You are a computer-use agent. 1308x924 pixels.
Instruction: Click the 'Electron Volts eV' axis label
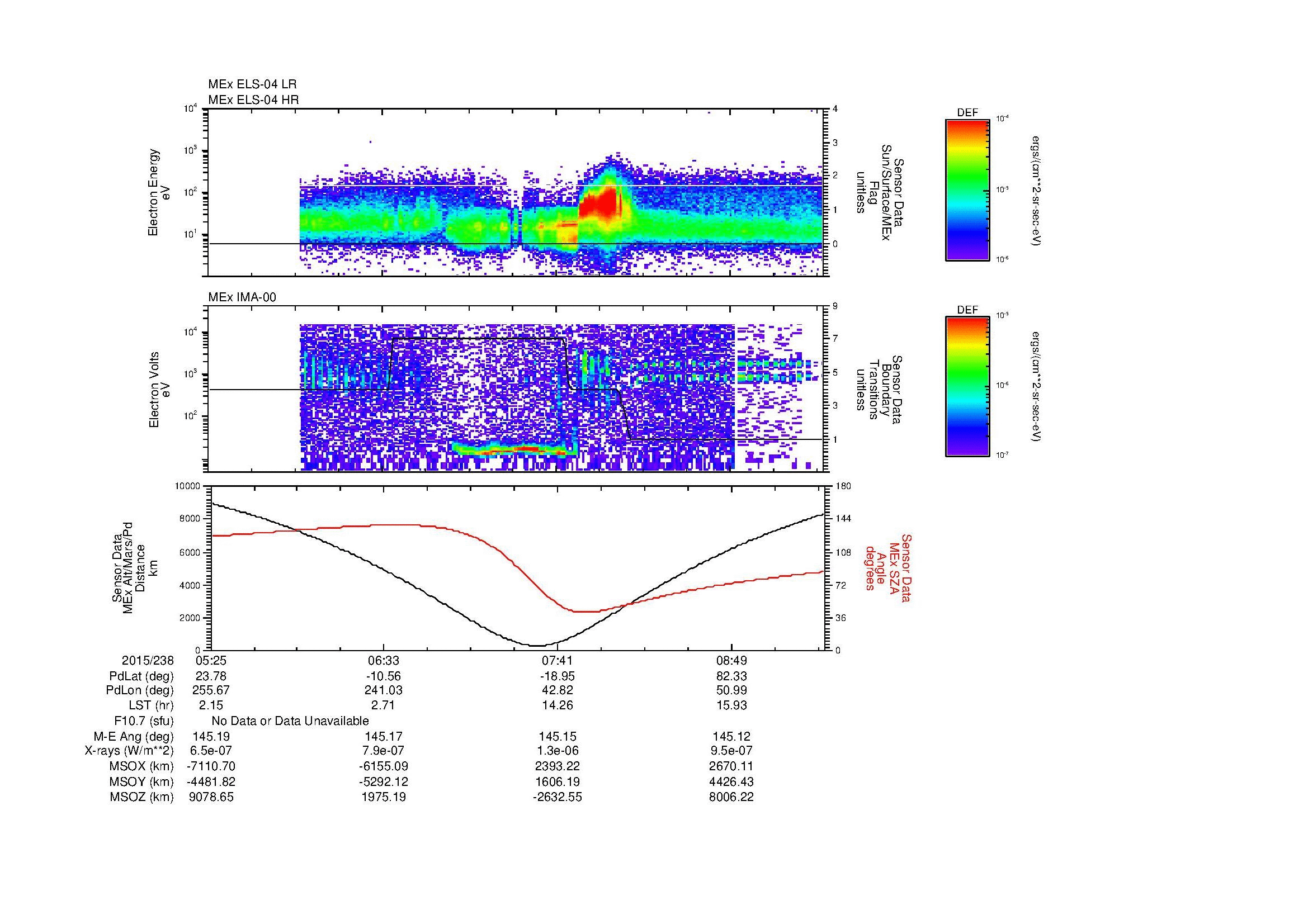(159, 390)
